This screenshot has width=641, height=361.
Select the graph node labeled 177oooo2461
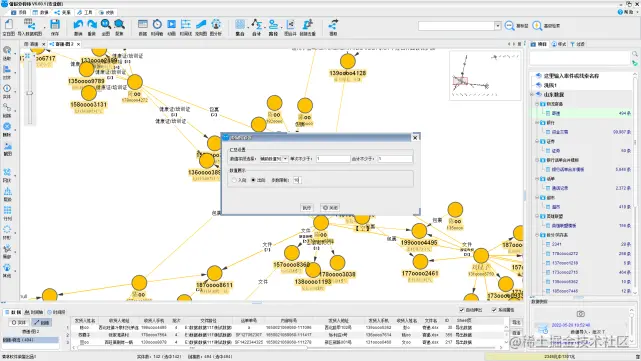pos(420,262)
